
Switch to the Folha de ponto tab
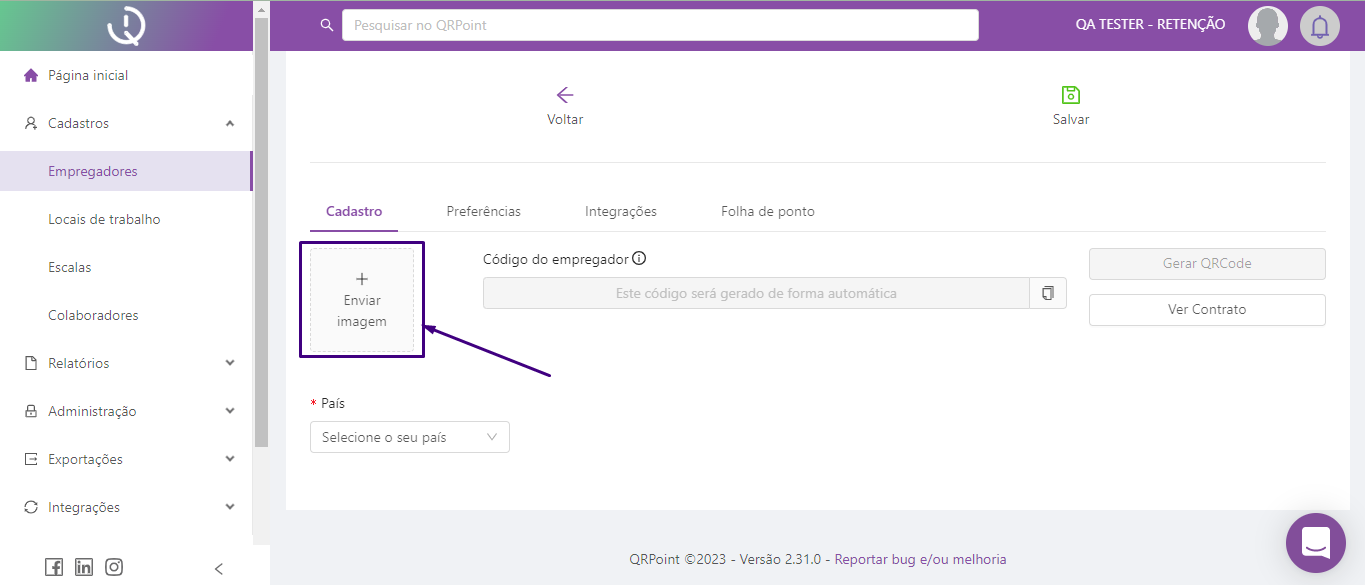[x=767, y=212]
